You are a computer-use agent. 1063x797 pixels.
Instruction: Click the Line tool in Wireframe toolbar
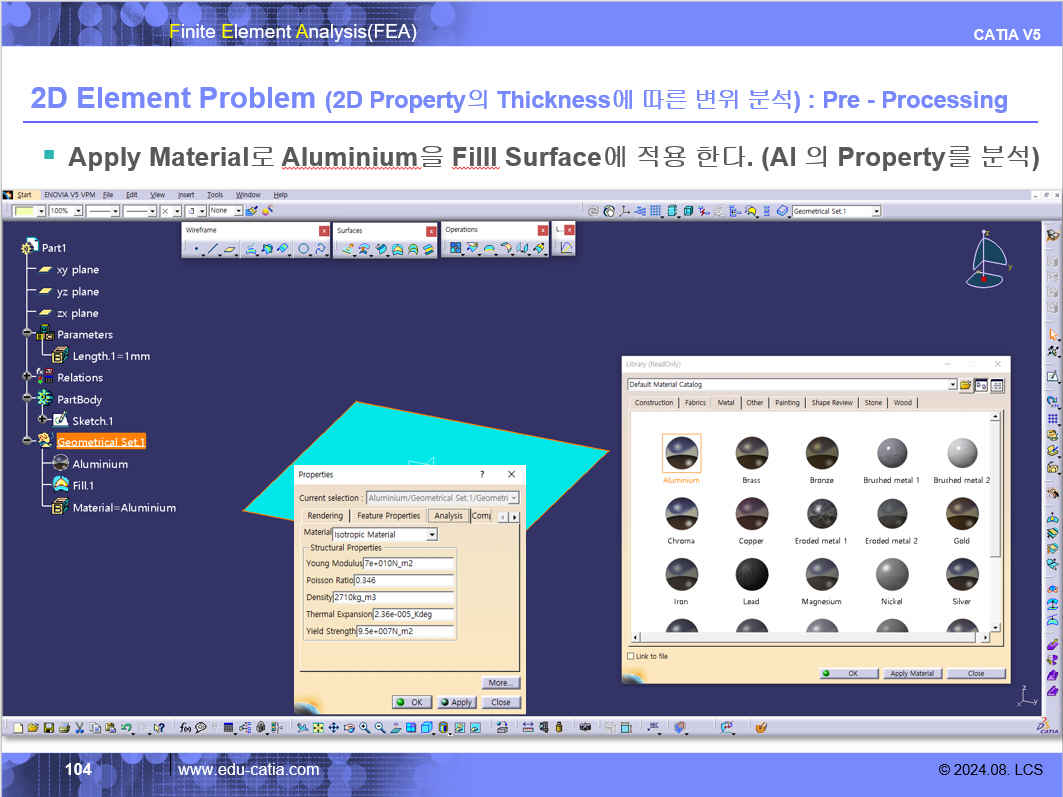click(212, 248)
